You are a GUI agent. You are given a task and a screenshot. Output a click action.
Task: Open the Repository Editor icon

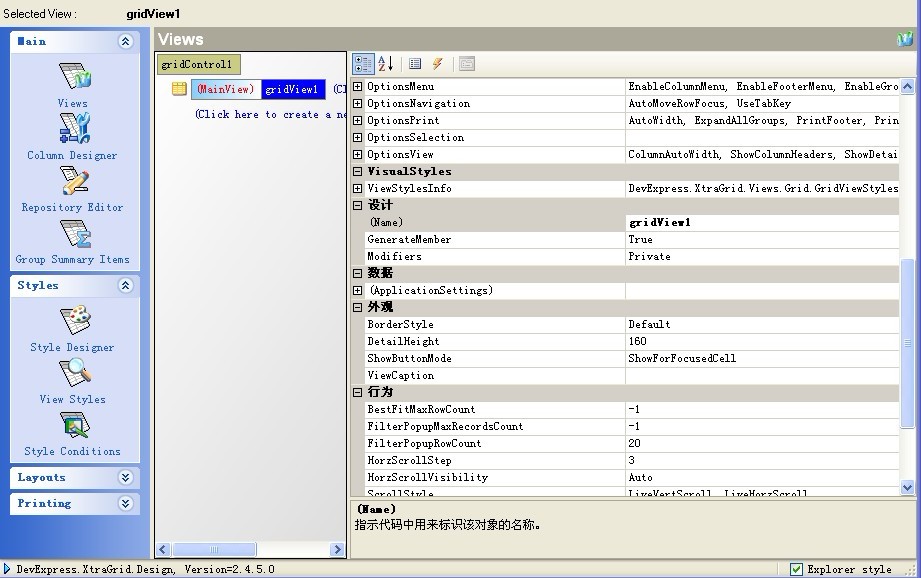click(75, 180)
